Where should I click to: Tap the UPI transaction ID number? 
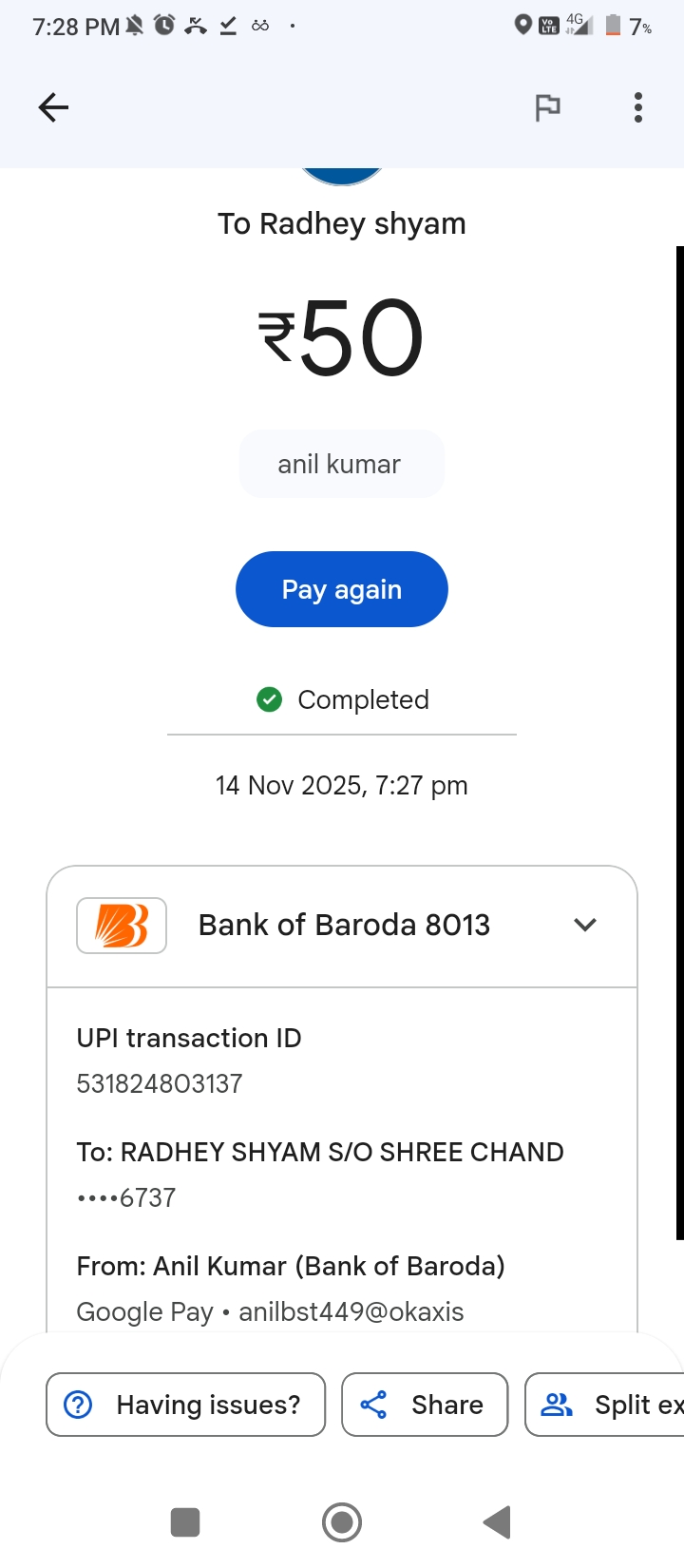point(160,1083)
